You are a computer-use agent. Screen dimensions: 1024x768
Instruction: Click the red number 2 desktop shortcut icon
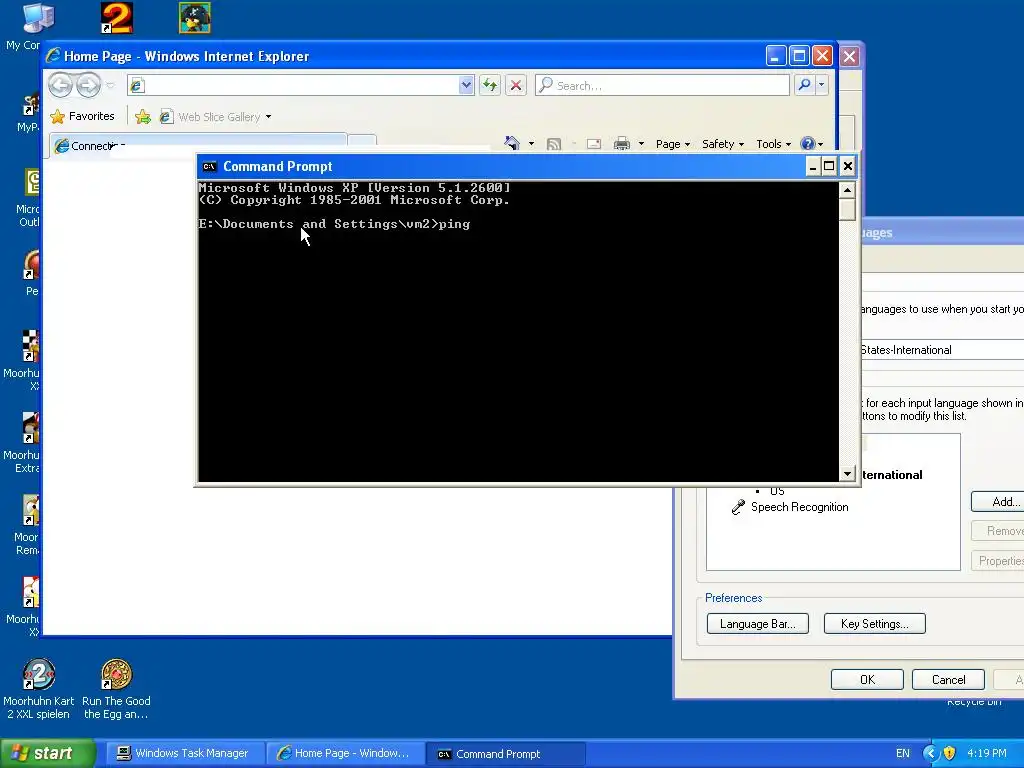tap(116, 18)
